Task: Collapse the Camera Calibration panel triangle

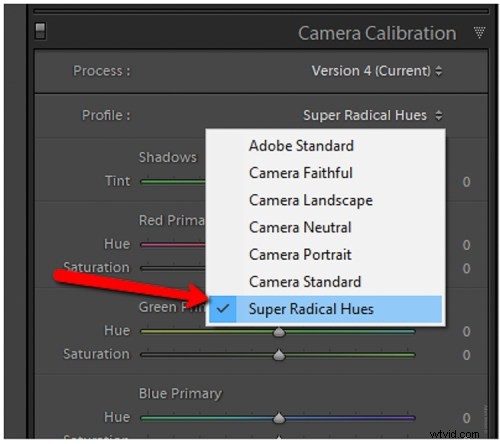Action: click(479, 33)
